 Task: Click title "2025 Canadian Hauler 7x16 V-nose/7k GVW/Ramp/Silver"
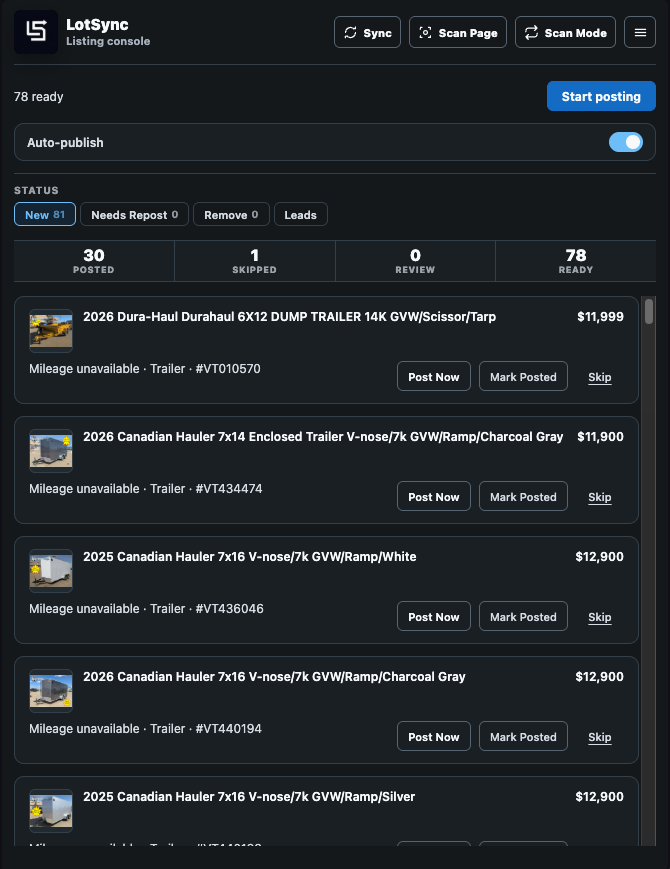tap(249, 796)
